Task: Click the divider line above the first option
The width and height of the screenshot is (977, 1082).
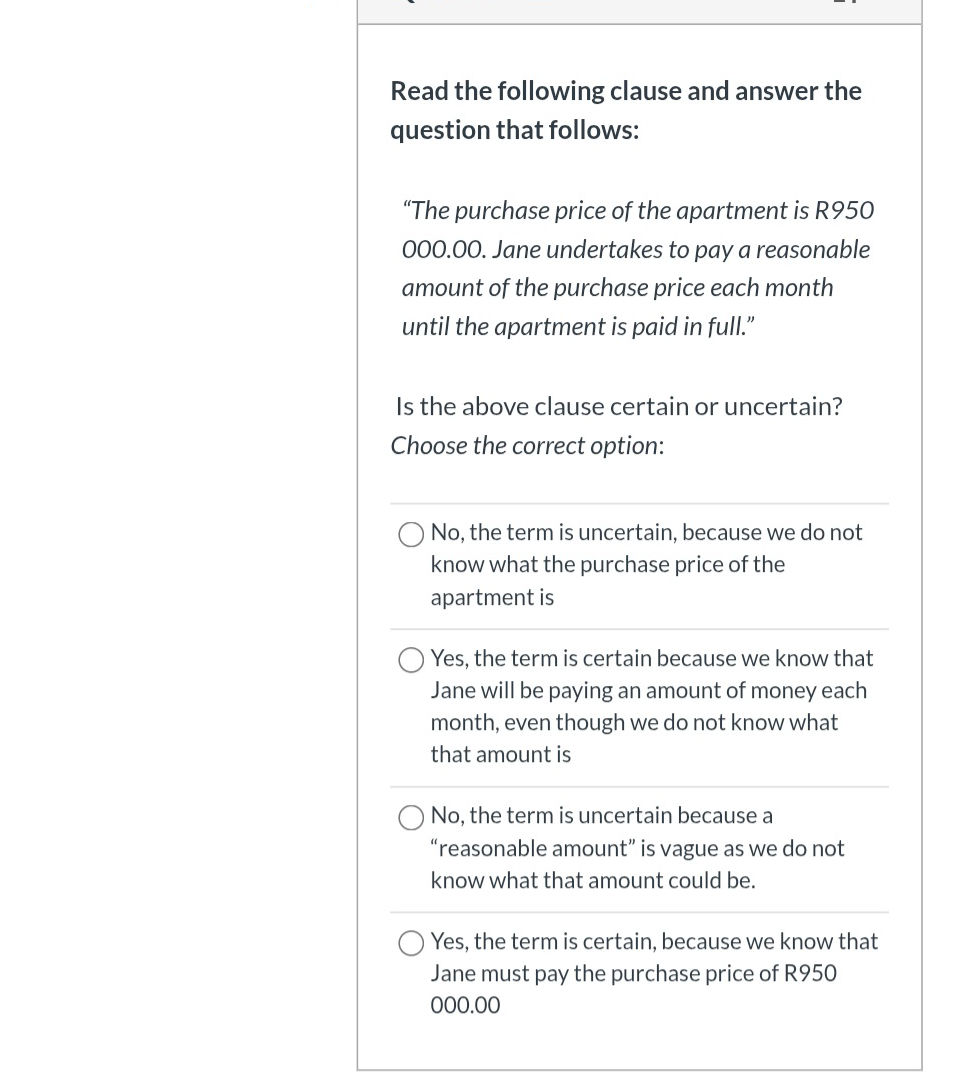Action: (639, 502)
